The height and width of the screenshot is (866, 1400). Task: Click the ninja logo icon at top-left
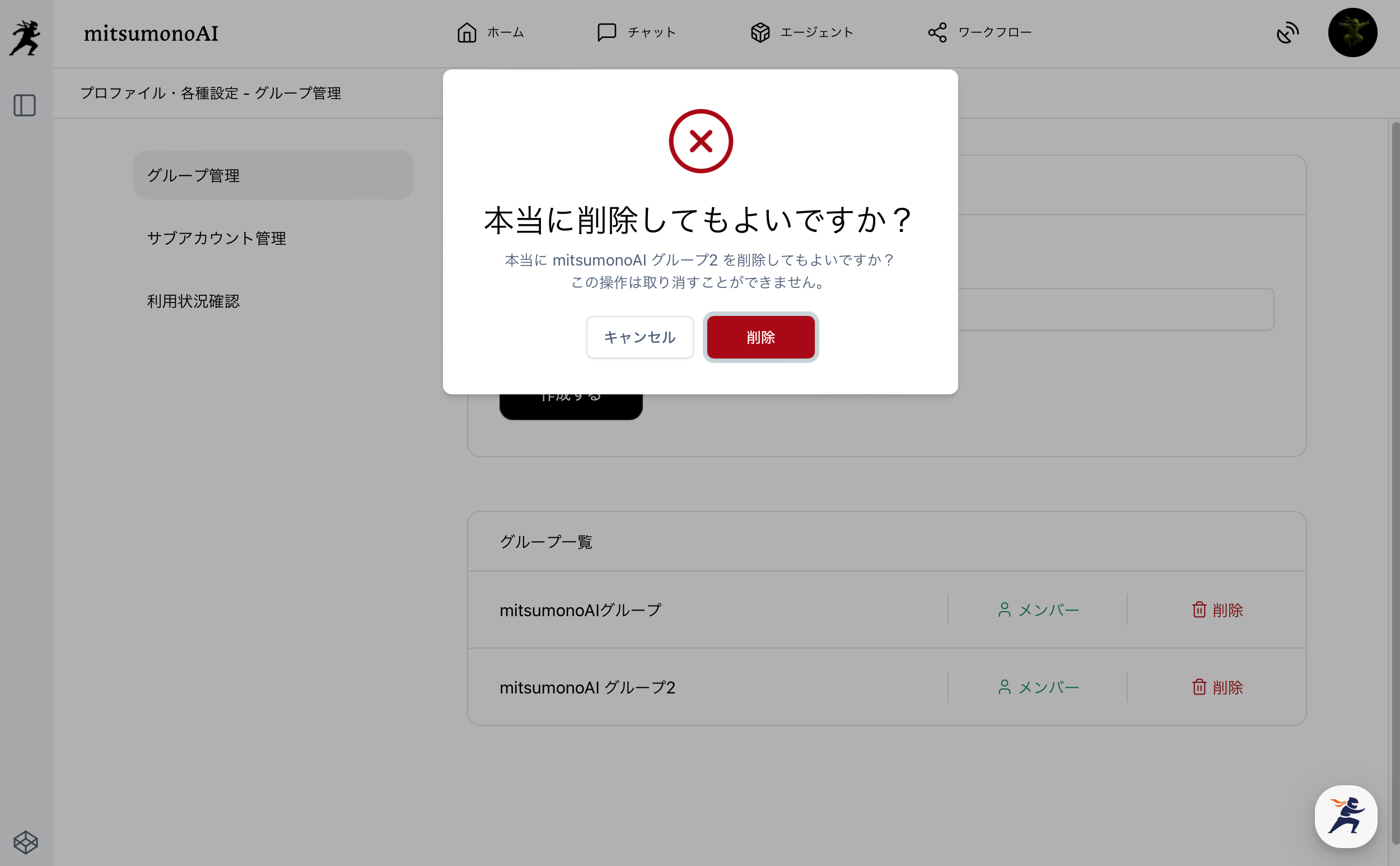pyautogui.click(x=25, y=38)
